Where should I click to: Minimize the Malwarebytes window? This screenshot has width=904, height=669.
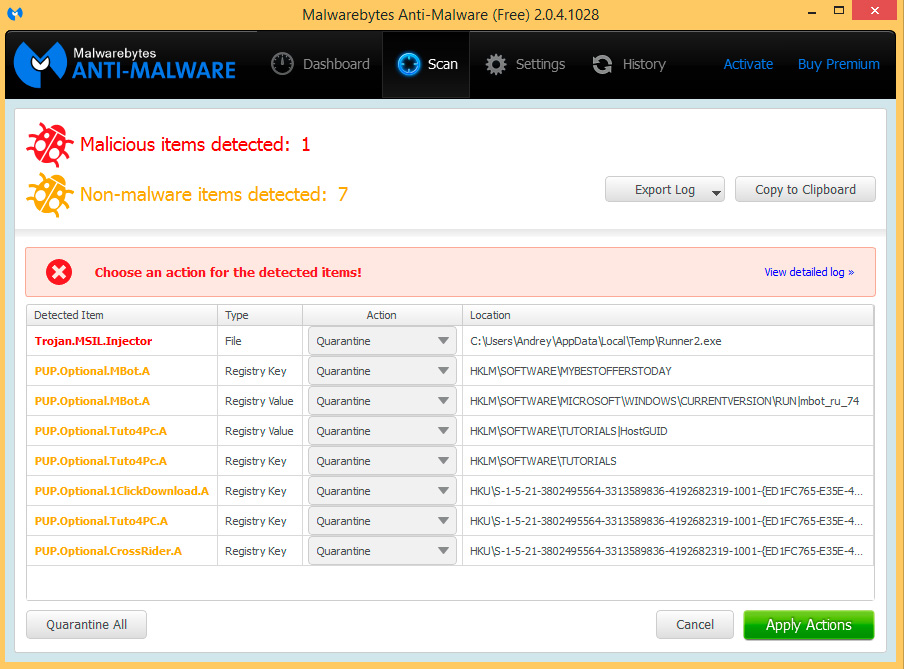tap(812, 12)
